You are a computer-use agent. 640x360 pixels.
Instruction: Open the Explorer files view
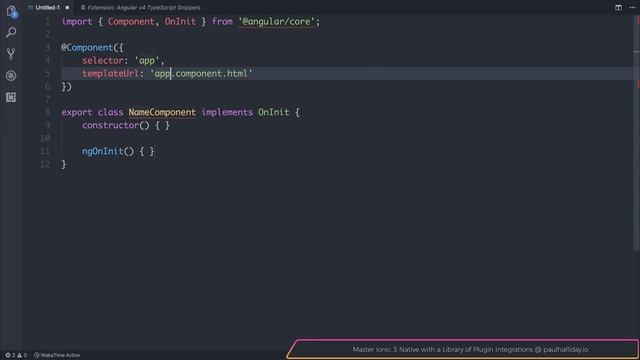click(x=11, y=11)
